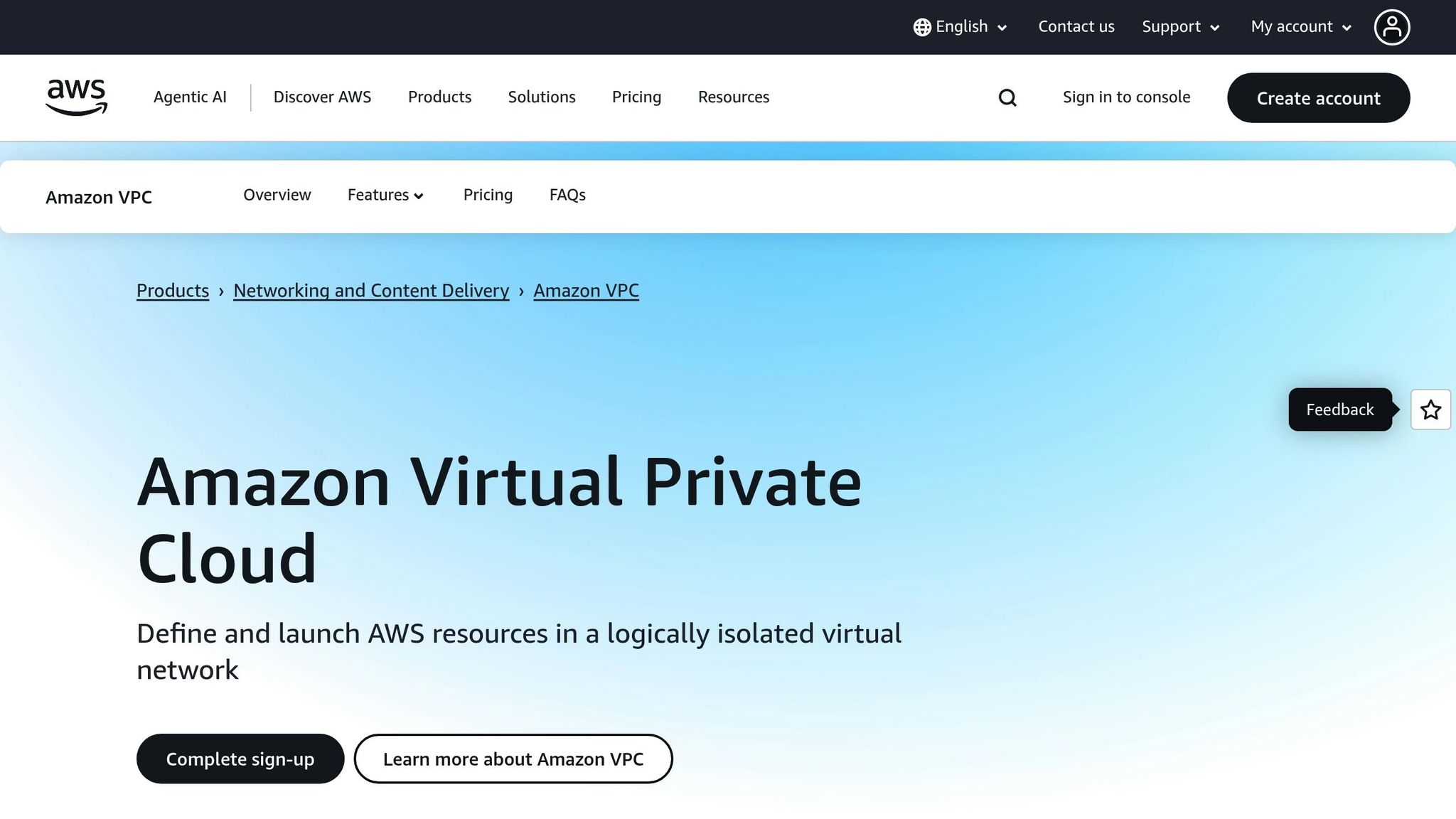Image resolution: width=1456 pixels, height=819 pixels.
Task: Click Sign in to console
Action: 1126,97
